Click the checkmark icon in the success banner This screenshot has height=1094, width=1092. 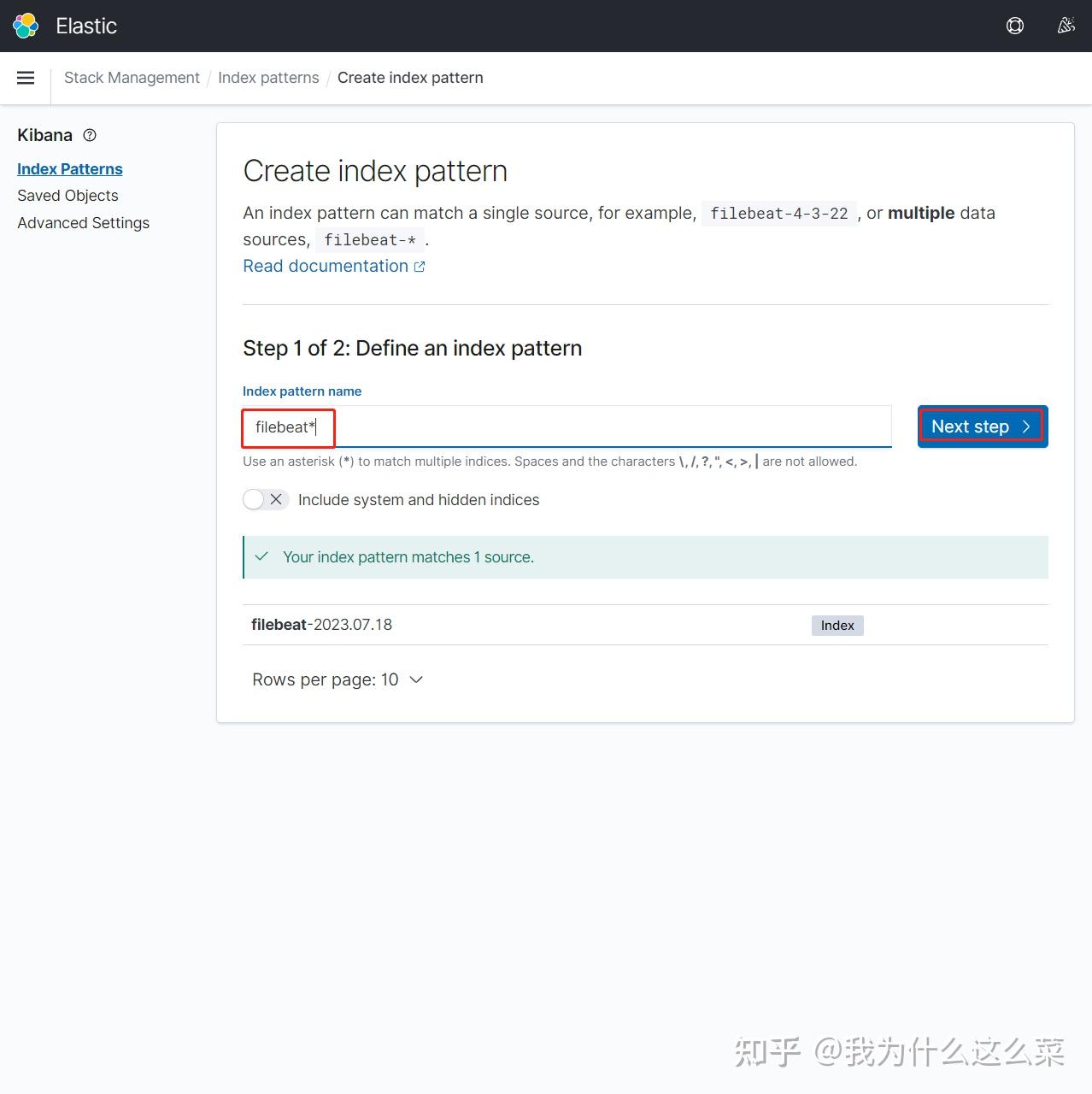coord(261,556)
